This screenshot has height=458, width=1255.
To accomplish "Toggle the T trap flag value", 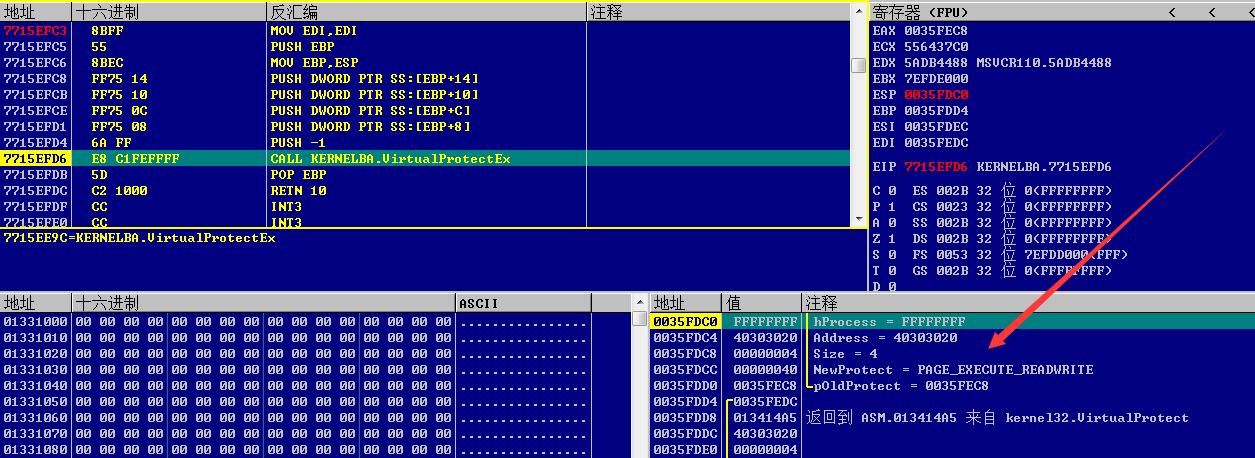I will 891,271.
